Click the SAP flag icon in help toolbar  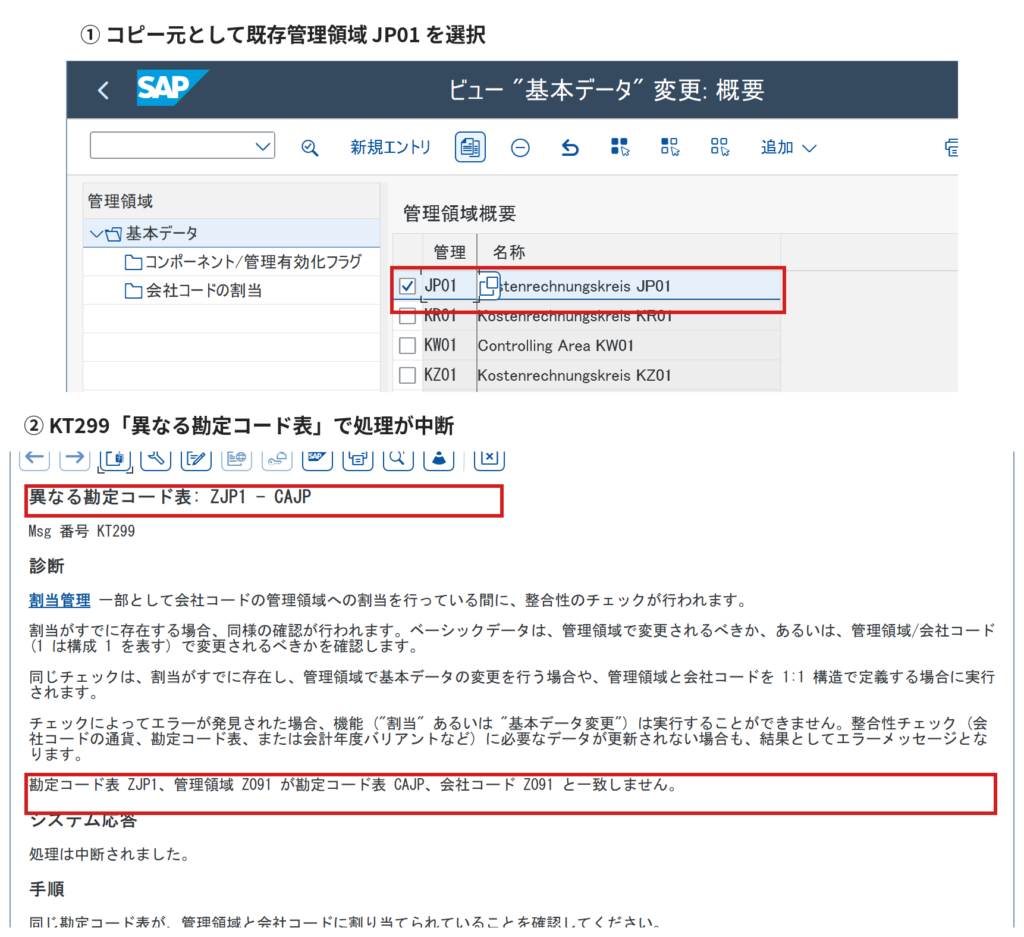click(x=317, y=458)
